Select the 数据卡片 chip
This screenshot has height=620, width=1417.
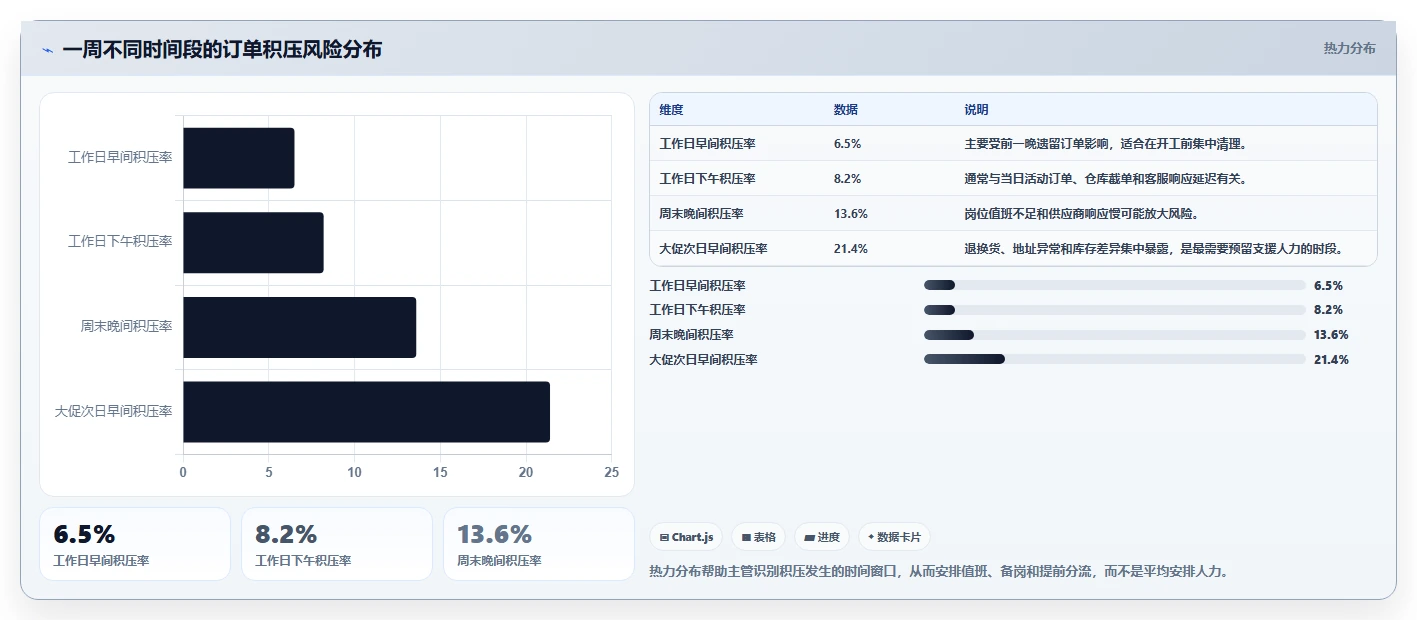point(894,537)
